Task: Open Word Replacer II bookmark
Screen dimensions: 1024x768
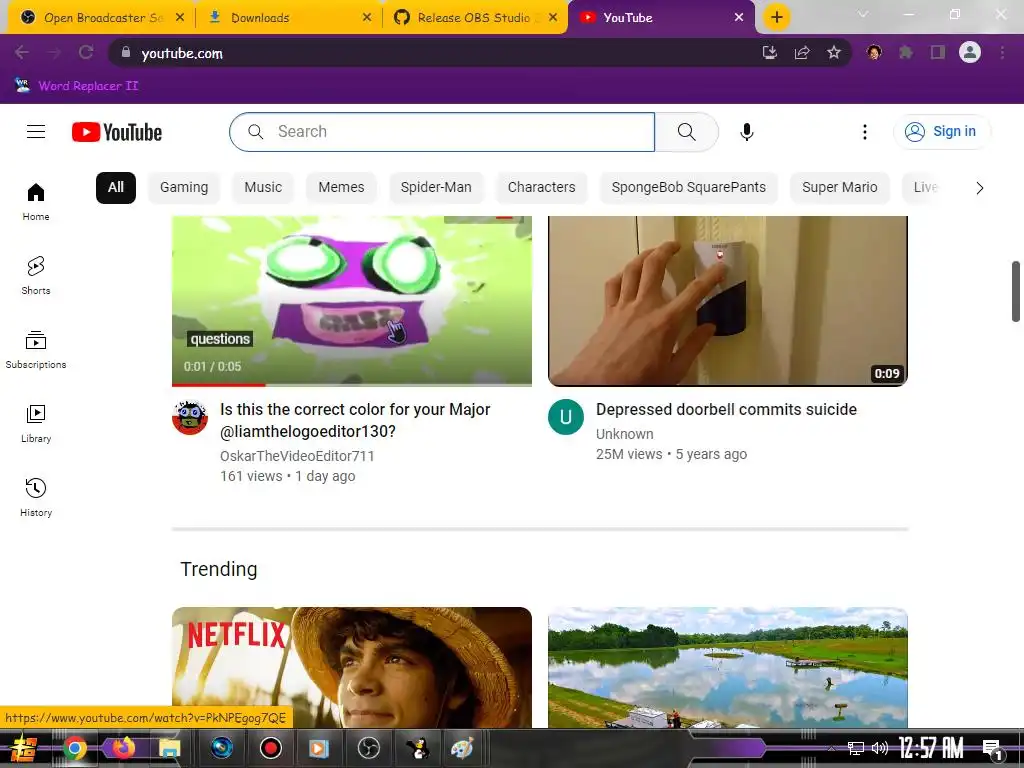Action: click(77, 86)
